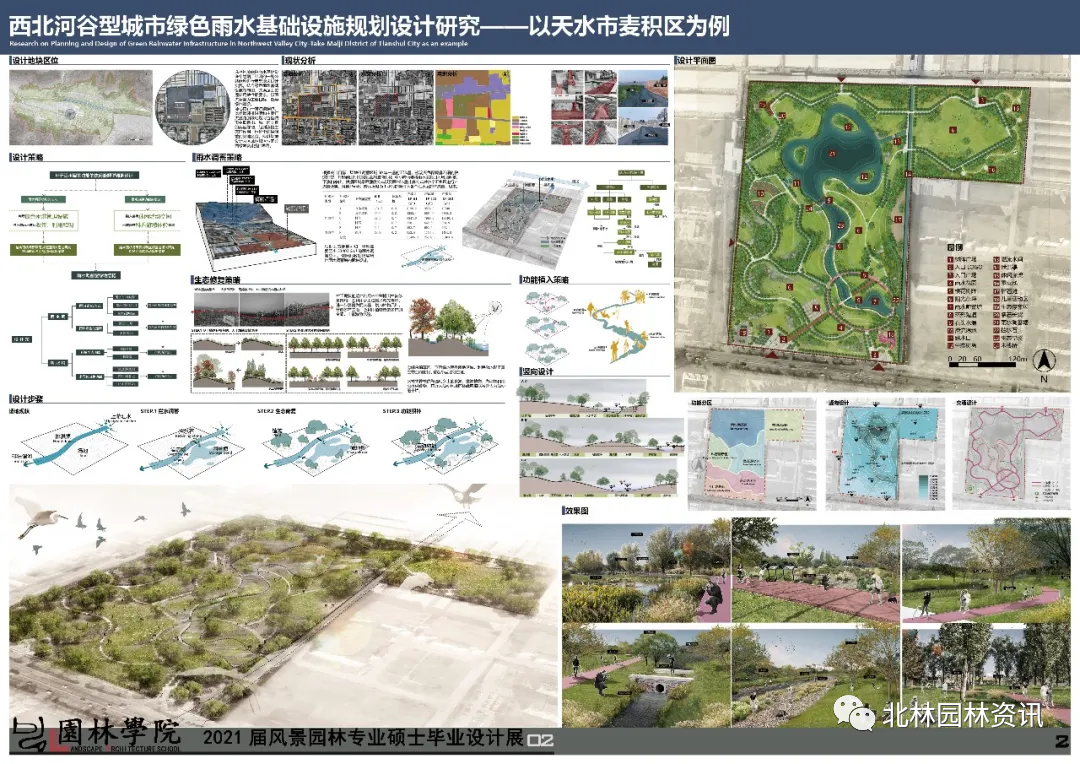1080x764 pixels.
Task: Open the rendering with photographer by wetland
Action: click(646, 571)
